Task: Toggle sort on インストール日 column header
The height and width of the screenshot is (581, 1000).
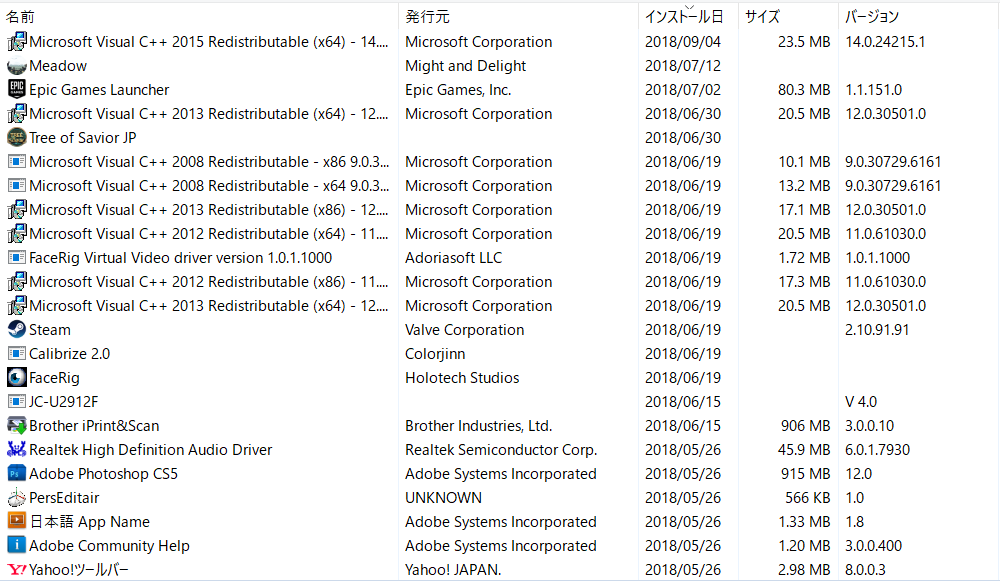Action: [683, 17]
